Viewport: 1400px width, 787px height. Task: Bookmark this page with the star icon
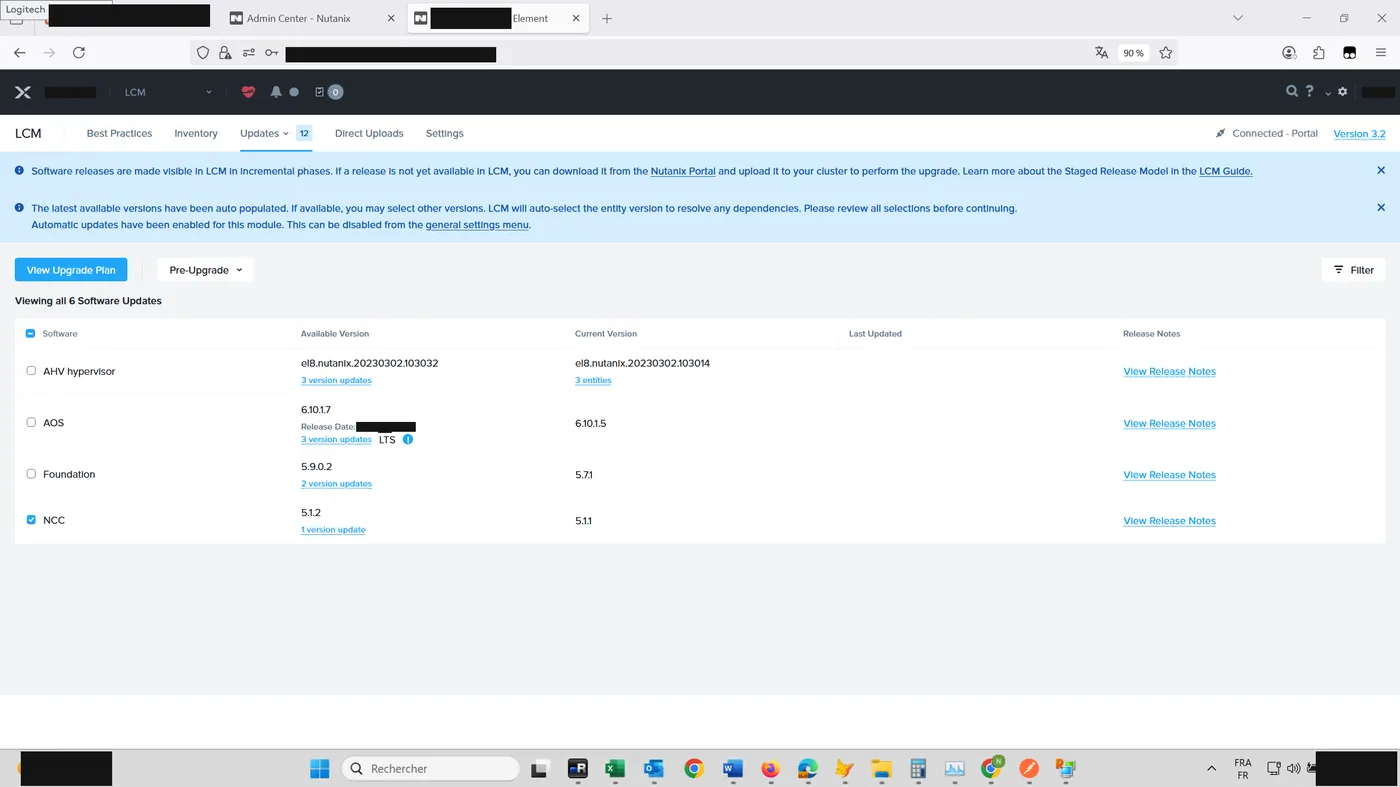coord(1166,53)
